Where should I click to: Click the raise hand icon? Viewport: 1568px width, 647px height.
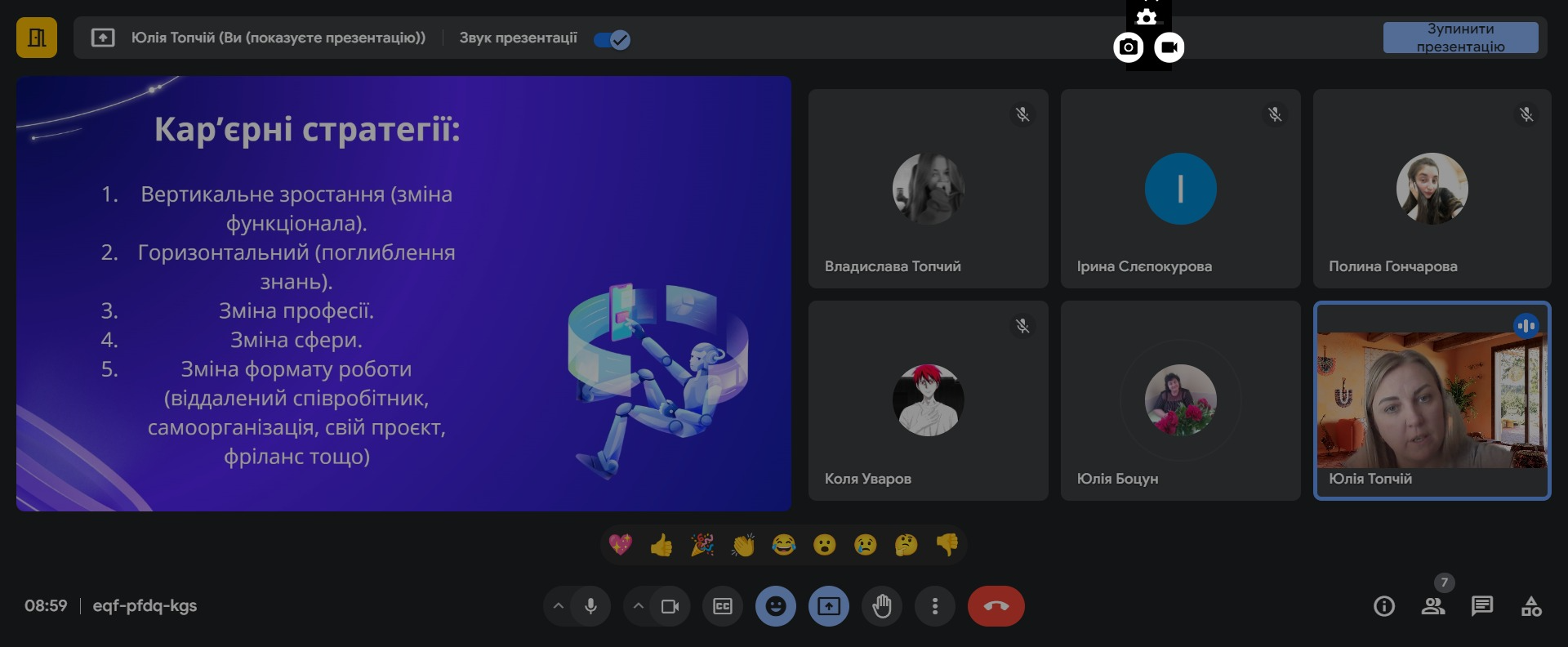tap(882, 606)
